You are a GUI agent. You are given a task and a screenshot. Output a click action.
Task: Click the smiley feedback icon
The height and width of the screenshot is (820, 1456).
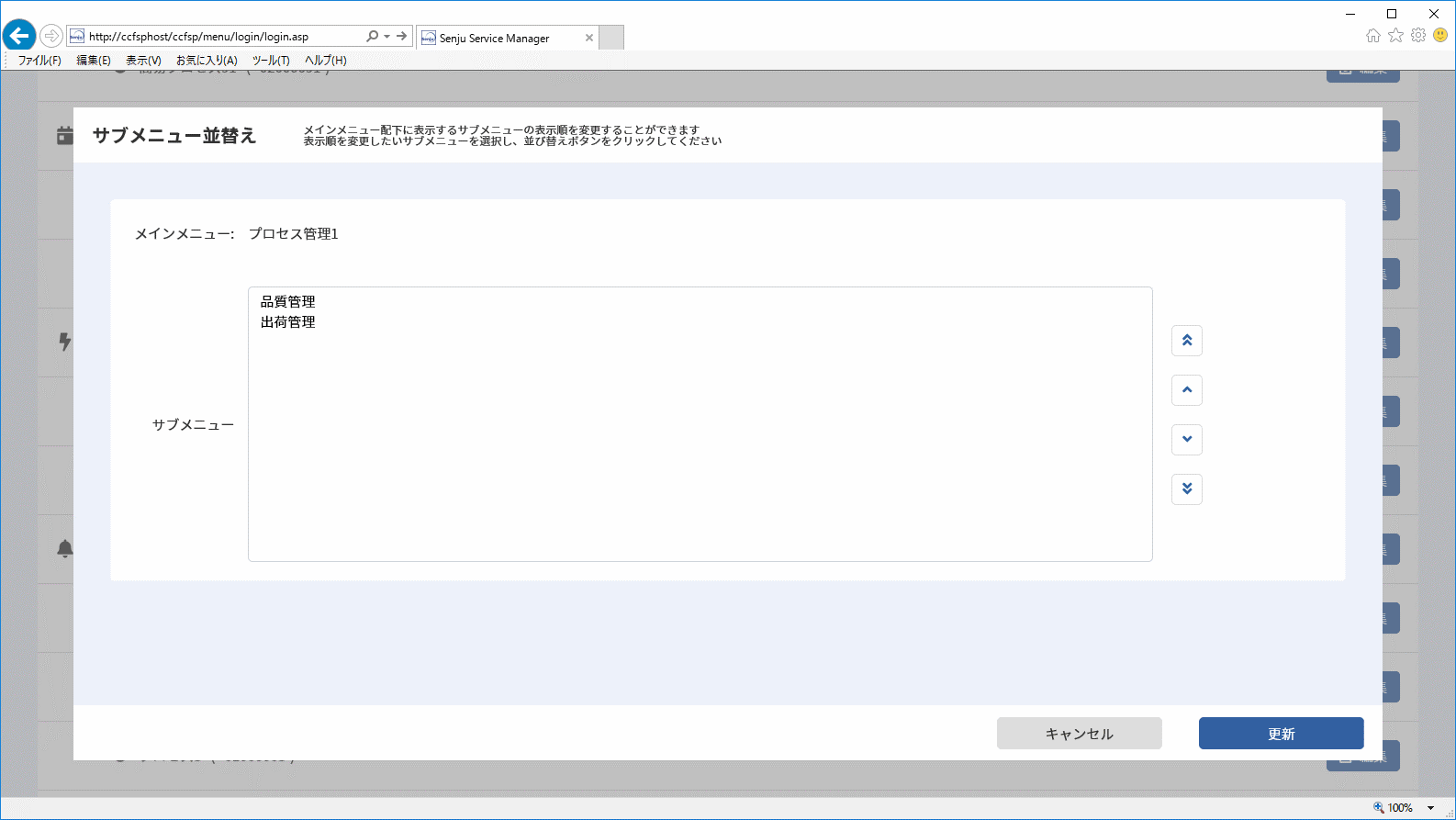point(1440,36)
